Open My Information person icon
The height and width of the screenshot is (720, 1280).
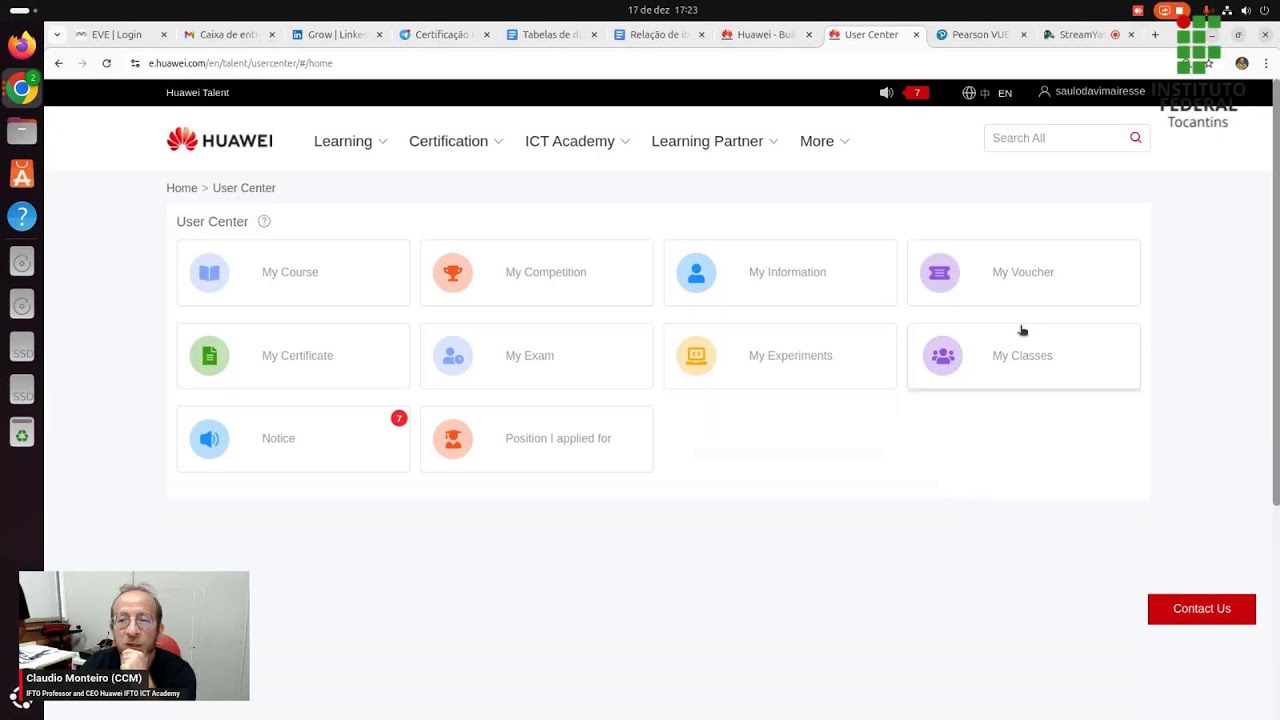coord(696,272)
